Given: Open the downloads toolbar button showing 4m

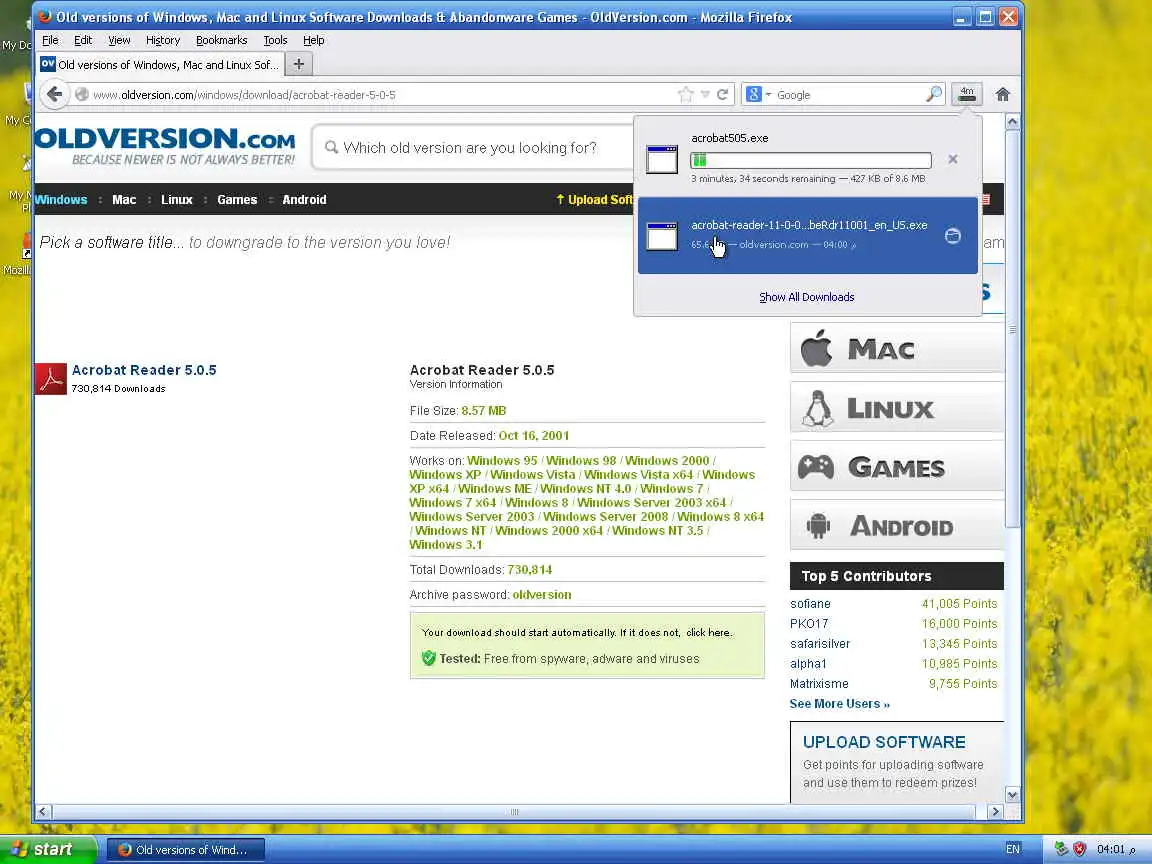Looking at the screenshot, I should (966, 94).
